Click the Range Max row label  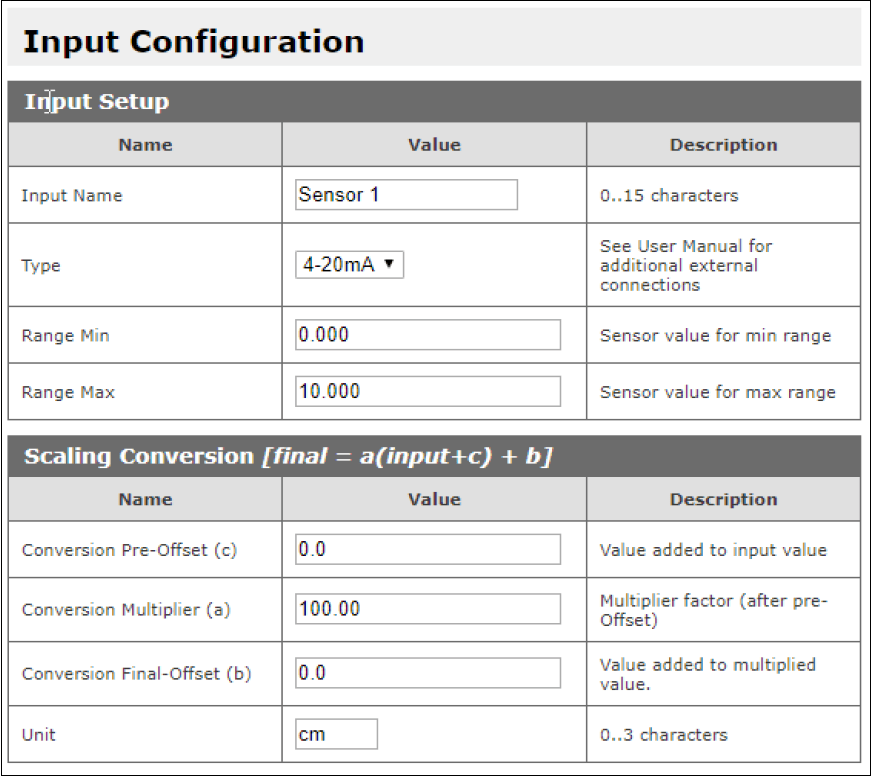pyautogui.click(x=68, y=393)
